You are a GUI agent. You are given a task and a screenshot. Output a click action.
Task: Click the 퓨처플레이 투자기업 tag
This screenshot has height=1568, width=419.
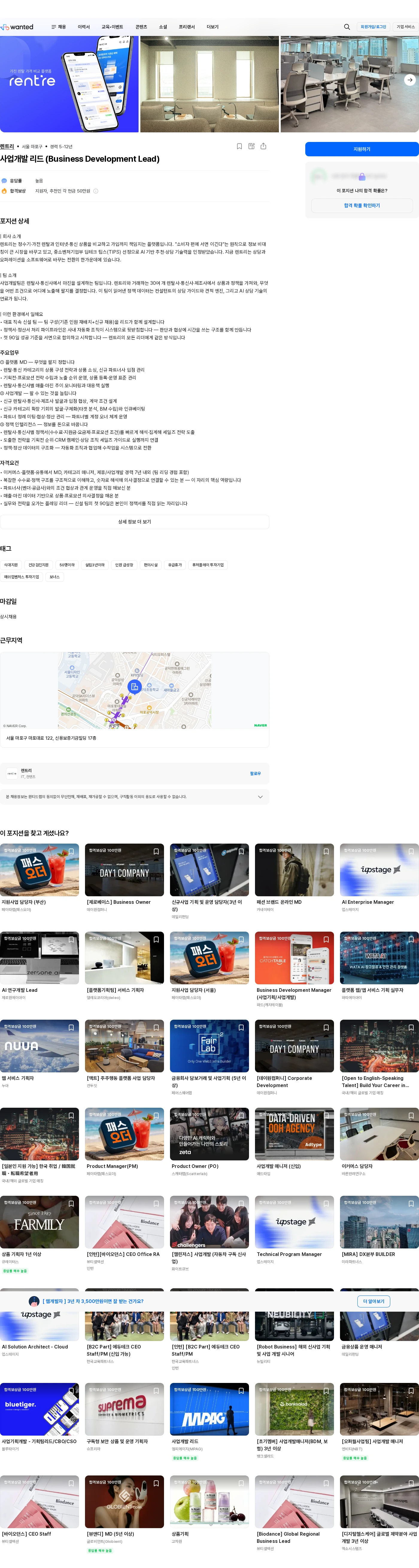click(208, 565)
